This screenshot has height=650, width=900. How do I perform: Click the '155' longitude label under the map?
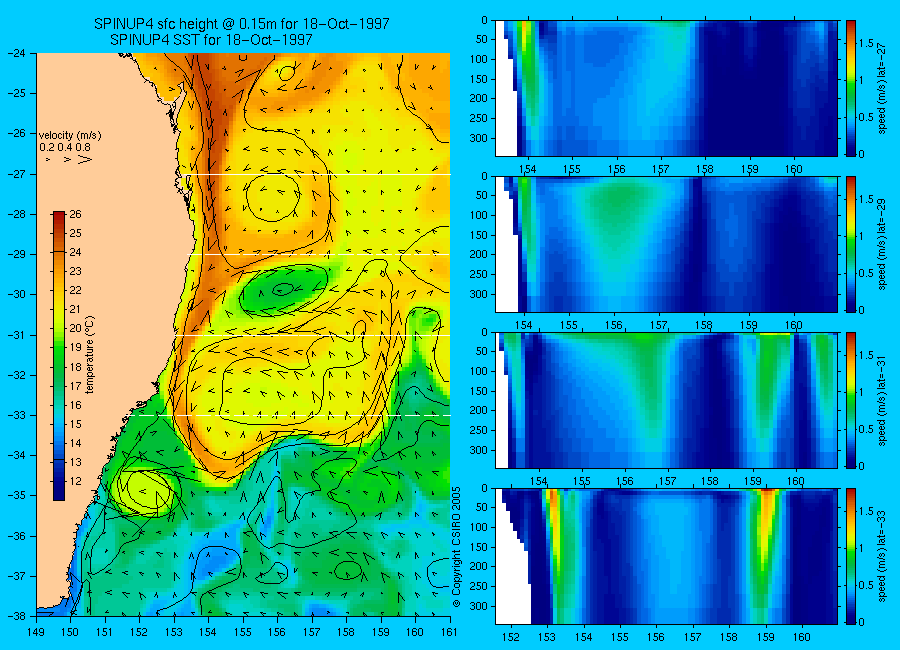click(243, 632)
